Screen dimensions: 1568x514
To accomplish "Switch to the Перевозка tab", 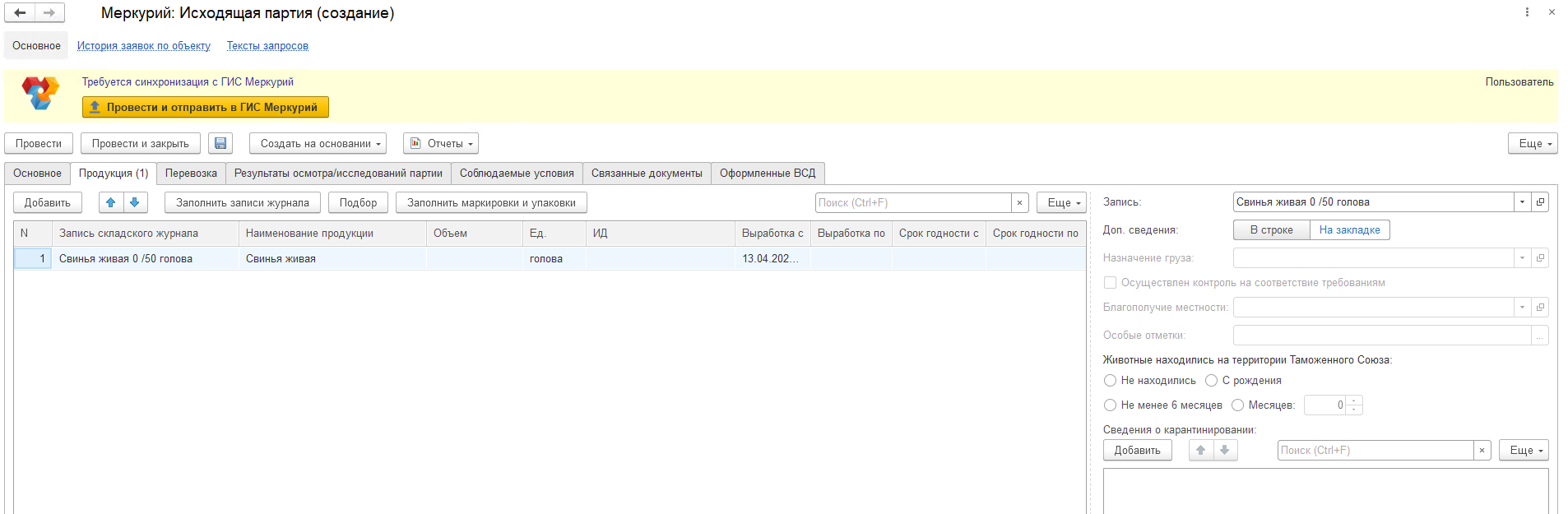I will pyautogui.click(x=191, y=174).
